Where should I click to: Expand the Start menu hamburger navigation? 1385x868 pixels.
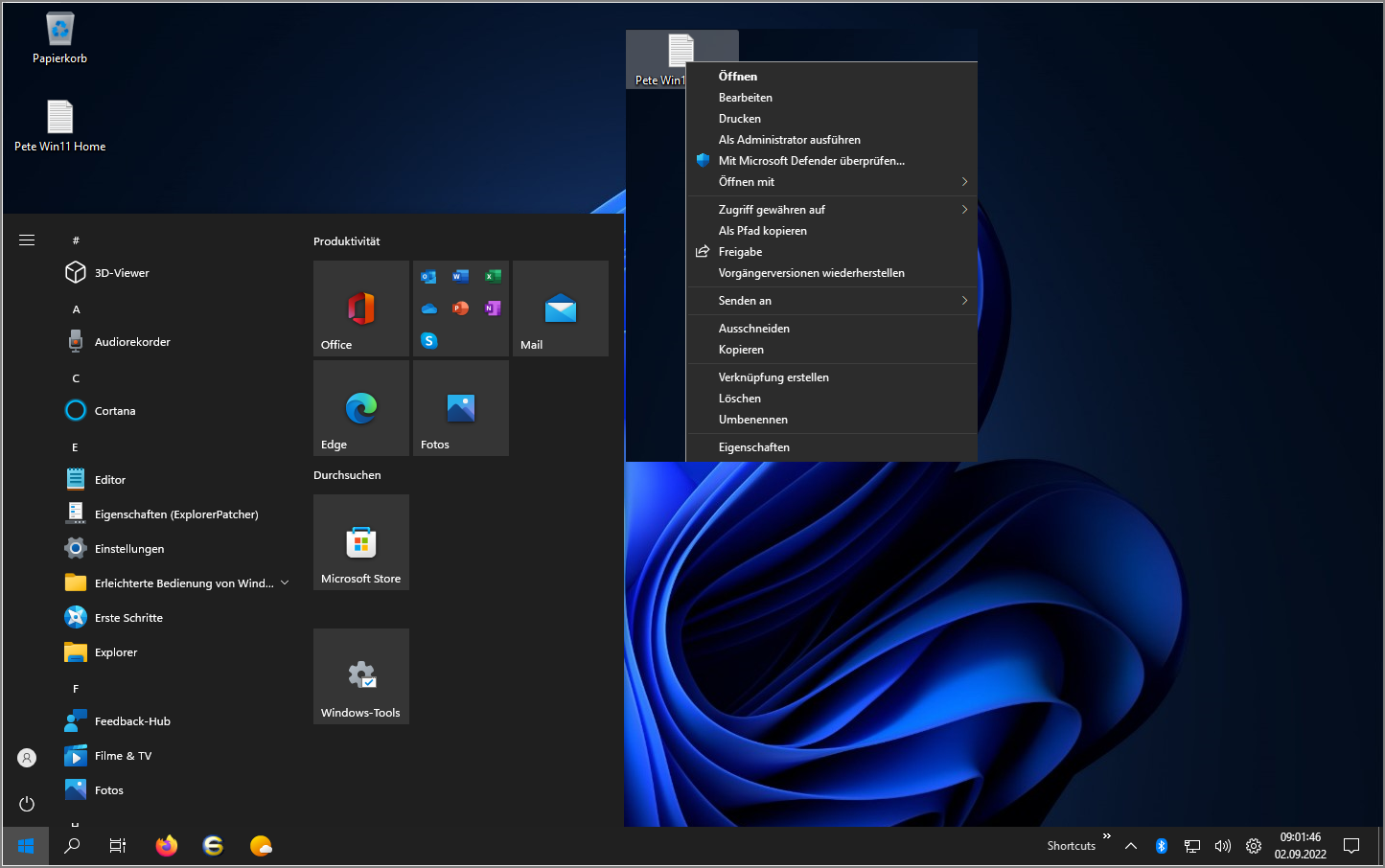pyautogui.click(x=27, y=240)
